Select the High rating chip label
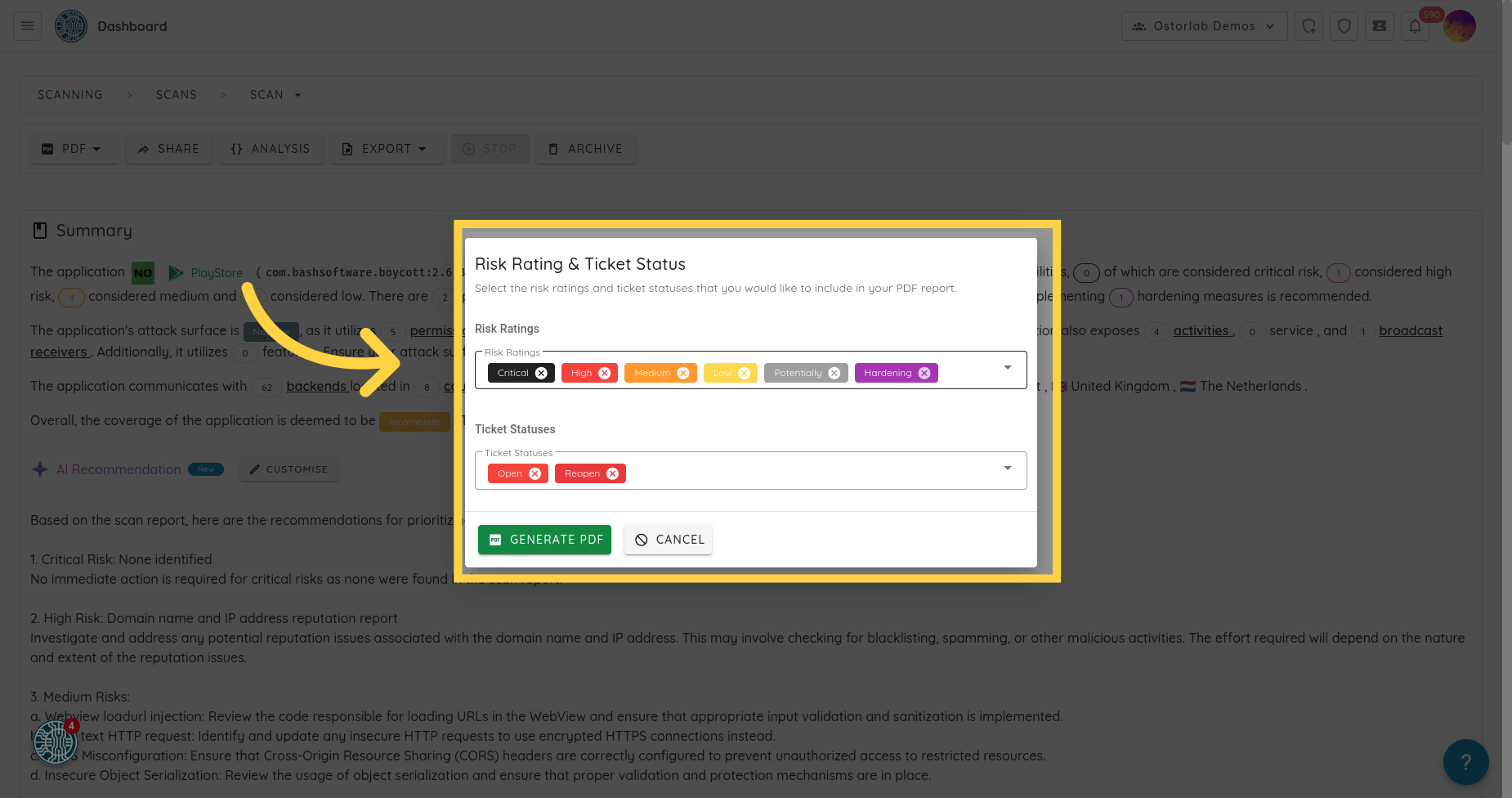The height and width of the screenshot is (798, 1512). pyautogui.click(x=581, y=373)
